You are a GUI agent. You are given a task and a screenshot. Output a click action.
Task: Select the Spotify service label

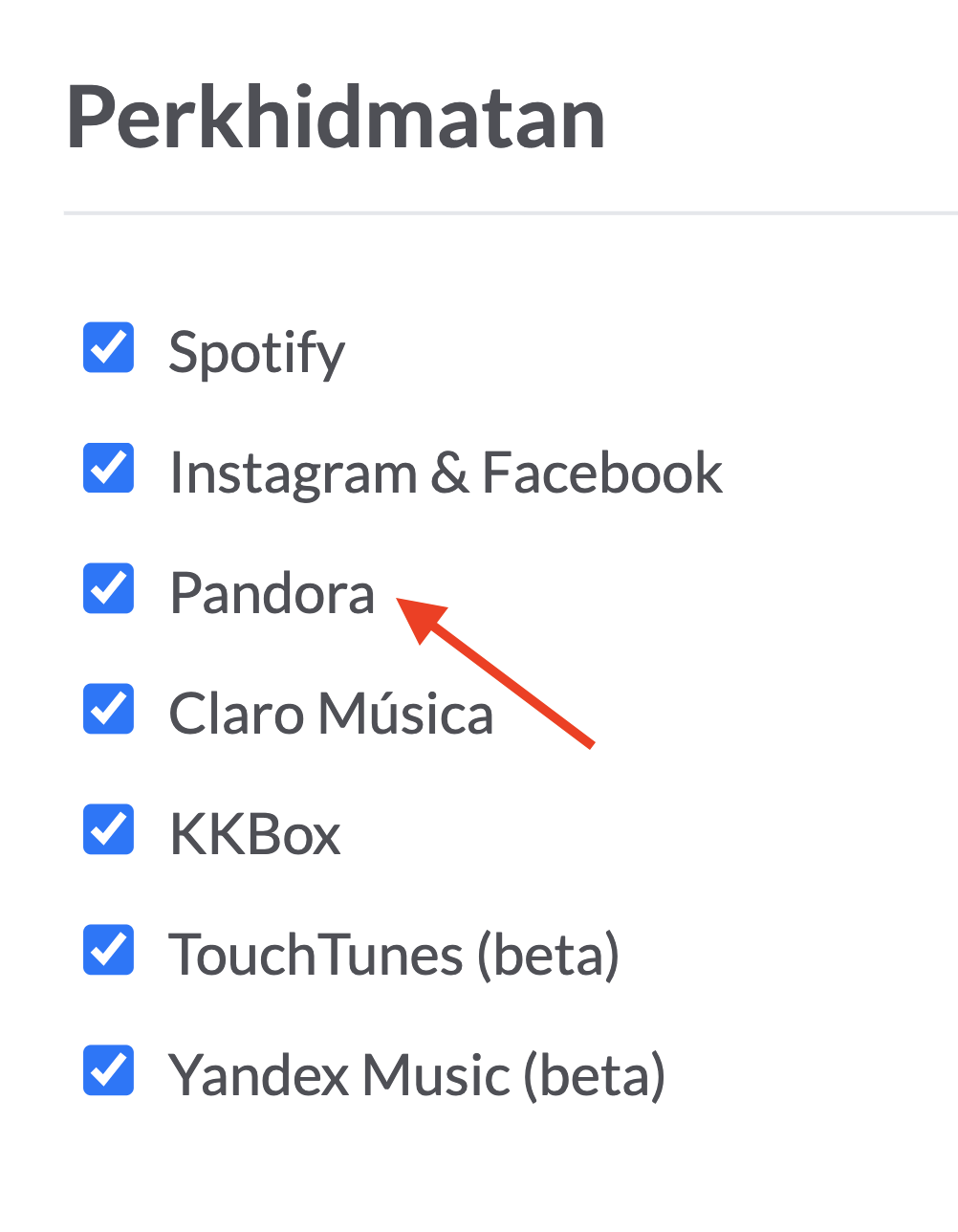click(256, 351)
